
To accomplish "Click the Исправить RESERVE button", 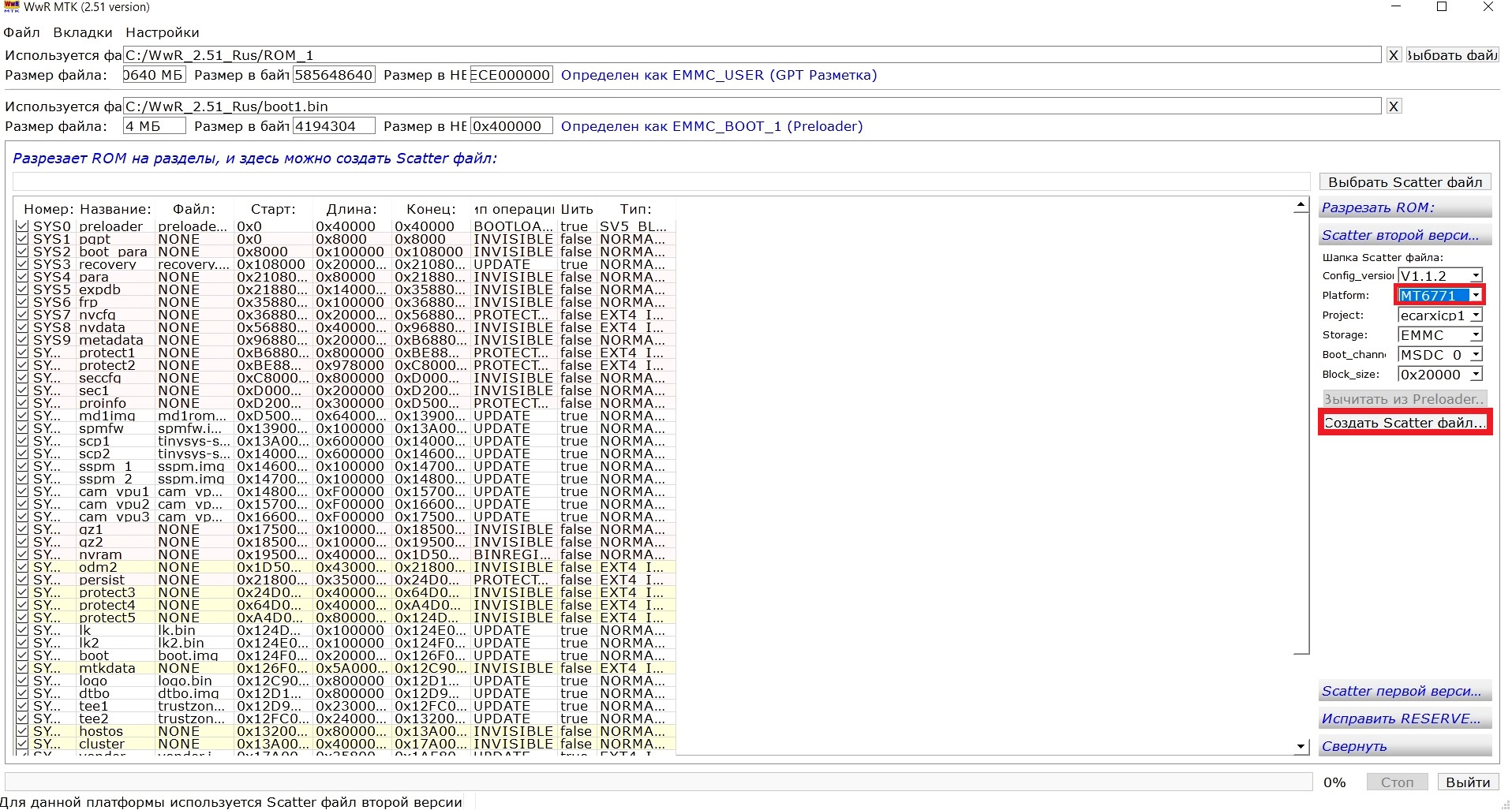I will point(1405,719).
